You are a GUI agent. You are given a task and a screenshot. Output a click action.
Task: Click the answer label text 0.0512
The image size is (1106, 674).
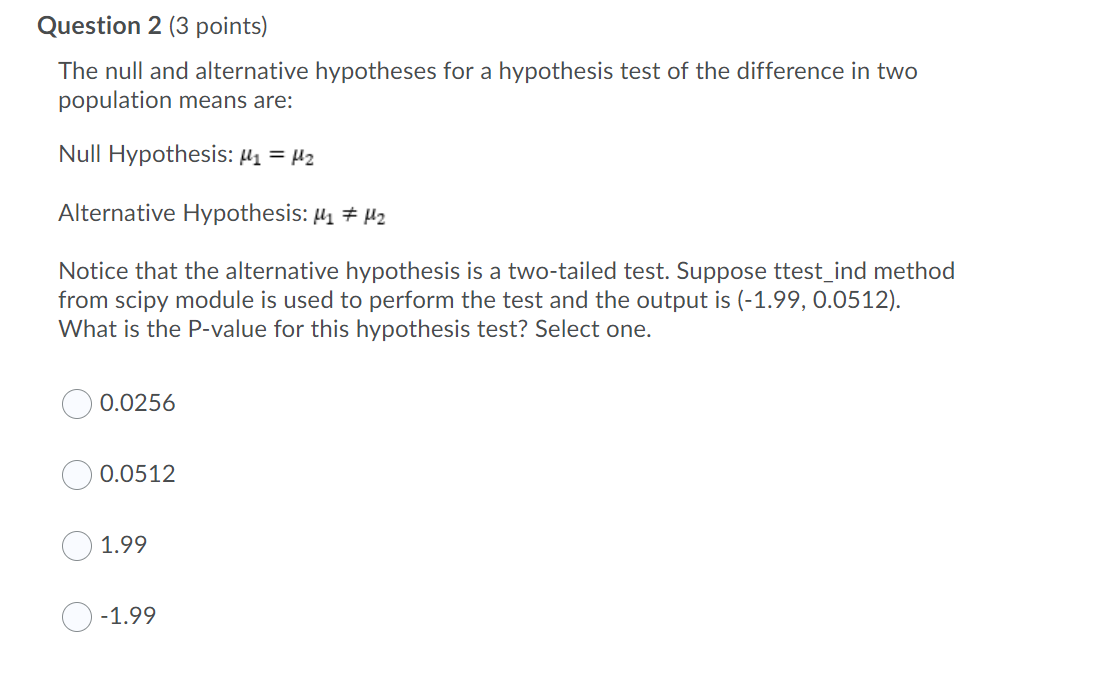click(x=137, y=475)
